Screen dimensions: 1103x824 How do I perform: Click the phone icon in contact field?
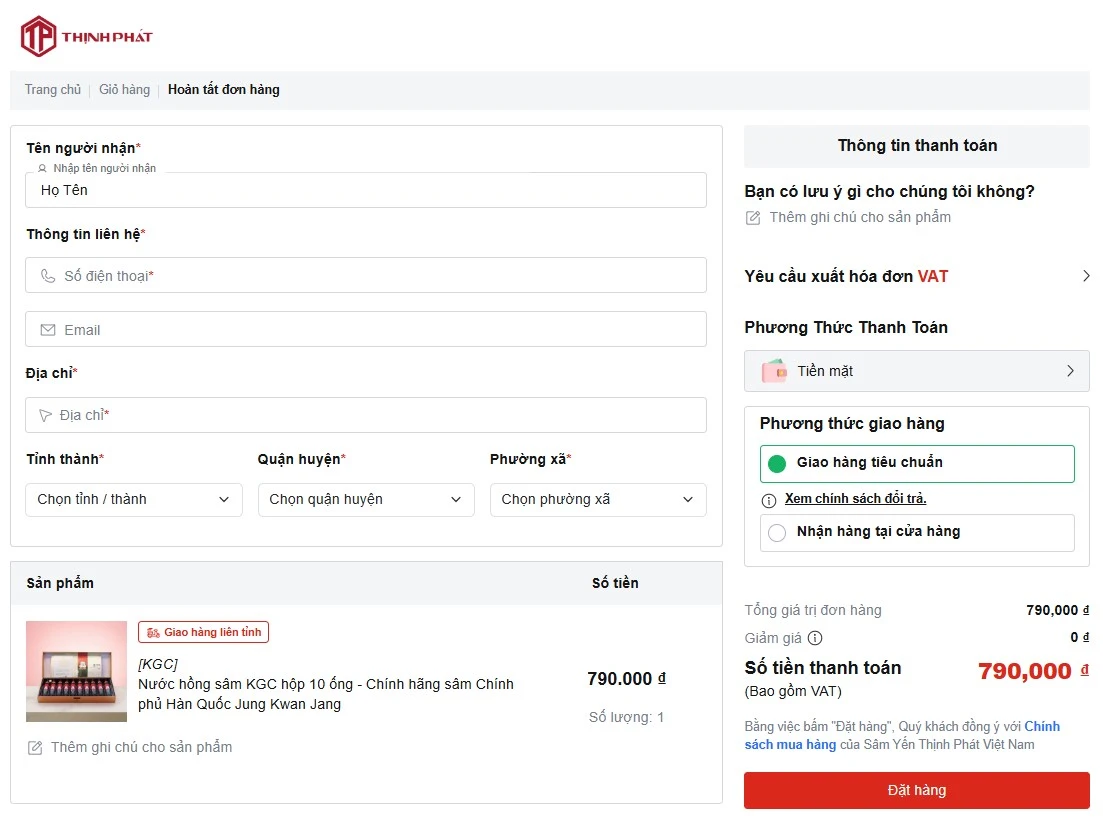click(x=48, y=276)
